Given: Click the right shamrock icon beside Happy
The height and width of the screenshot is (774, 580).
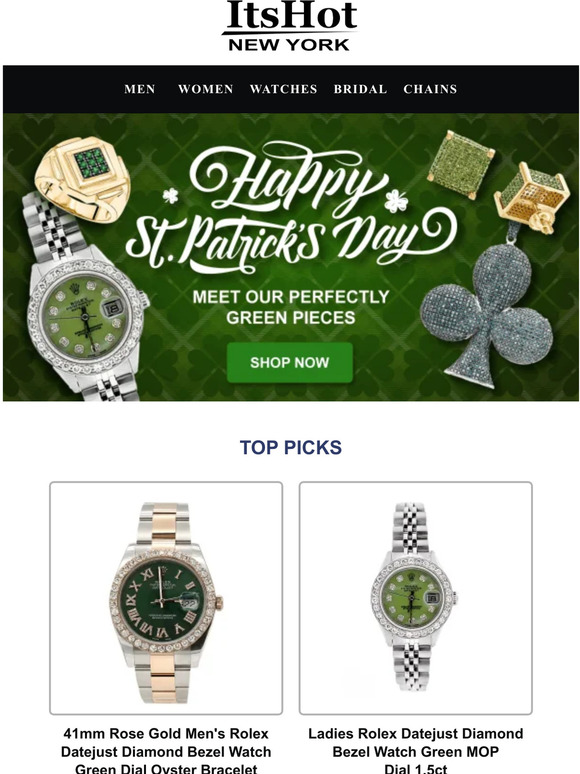Looking at the screenshot, I should [396, 201].
